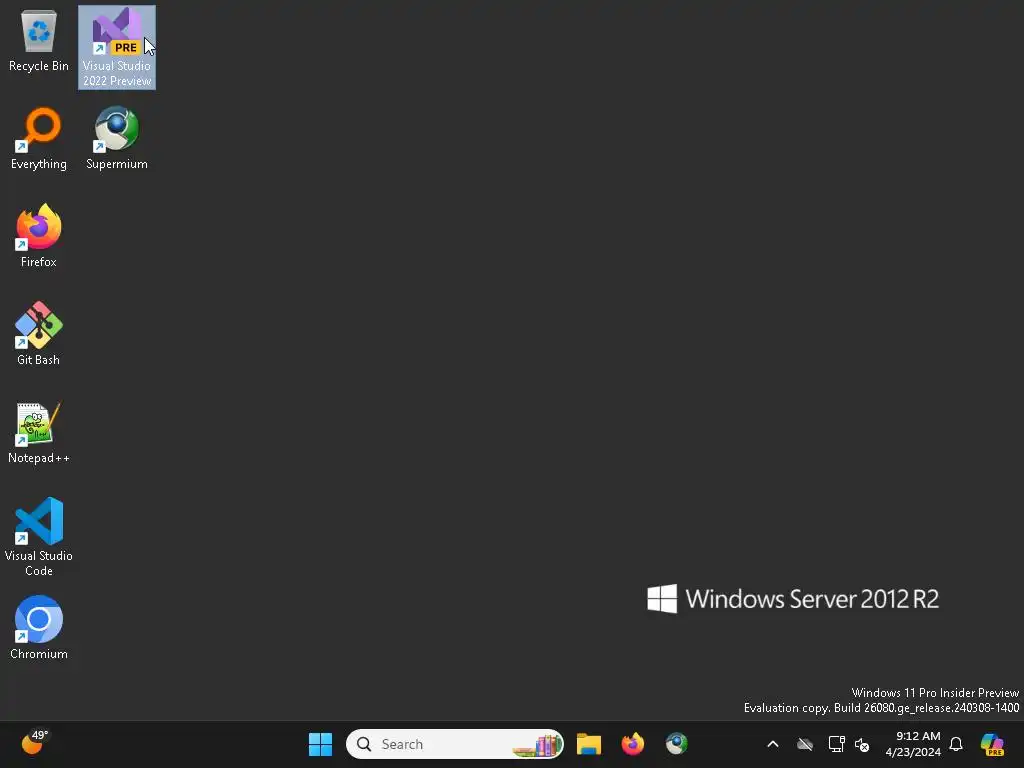Select the Recycle Bin desktop icon
The width and height of the screenshot is (1024, 768).
click(x=39, y=41)
